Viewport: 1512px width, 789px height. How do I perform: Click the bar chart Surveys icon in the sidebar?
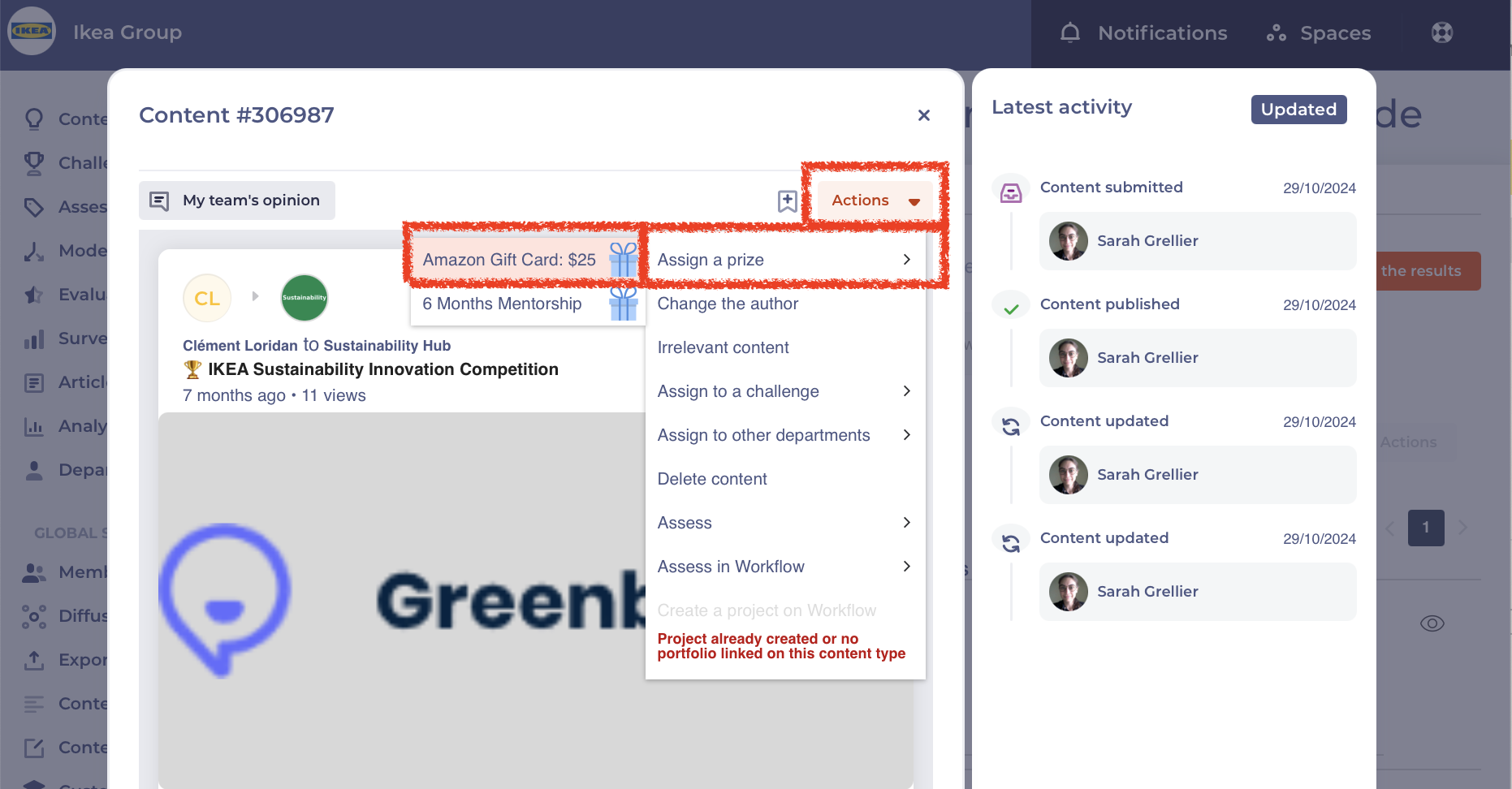34,338
